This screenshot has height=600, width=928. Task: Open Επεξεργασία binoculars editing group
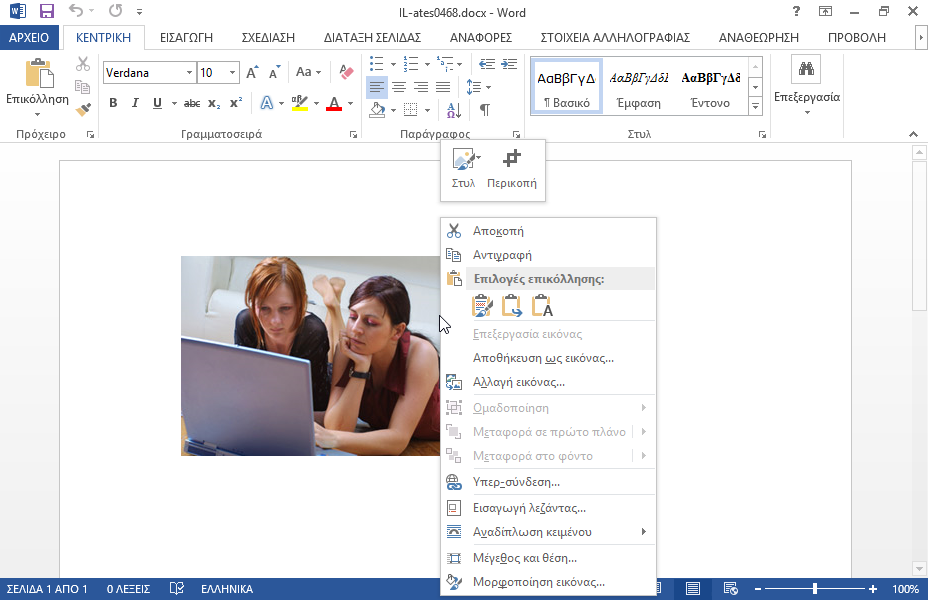point(807,84)
